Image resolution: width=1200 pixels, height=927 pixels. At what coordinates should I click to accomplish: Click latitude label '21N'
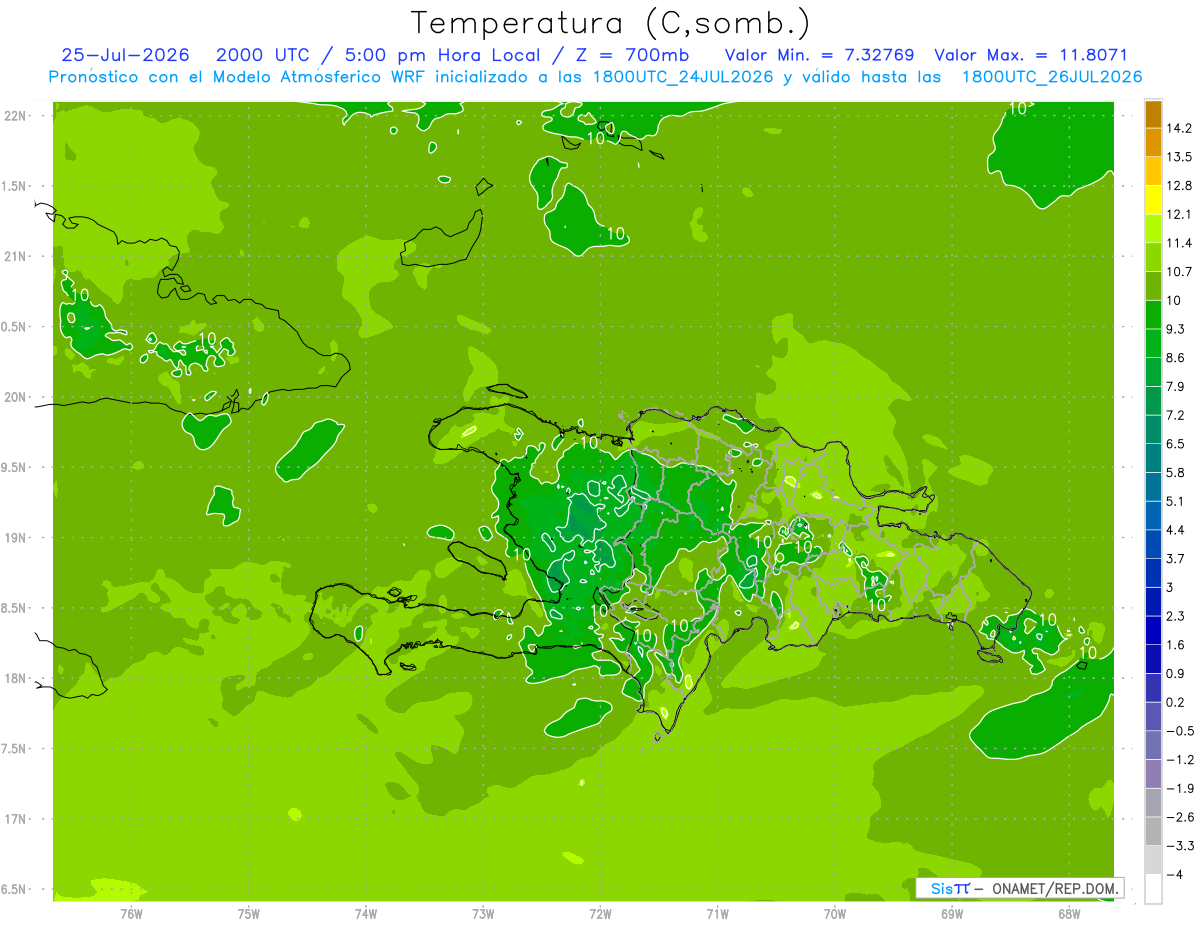tap(16, 256)
